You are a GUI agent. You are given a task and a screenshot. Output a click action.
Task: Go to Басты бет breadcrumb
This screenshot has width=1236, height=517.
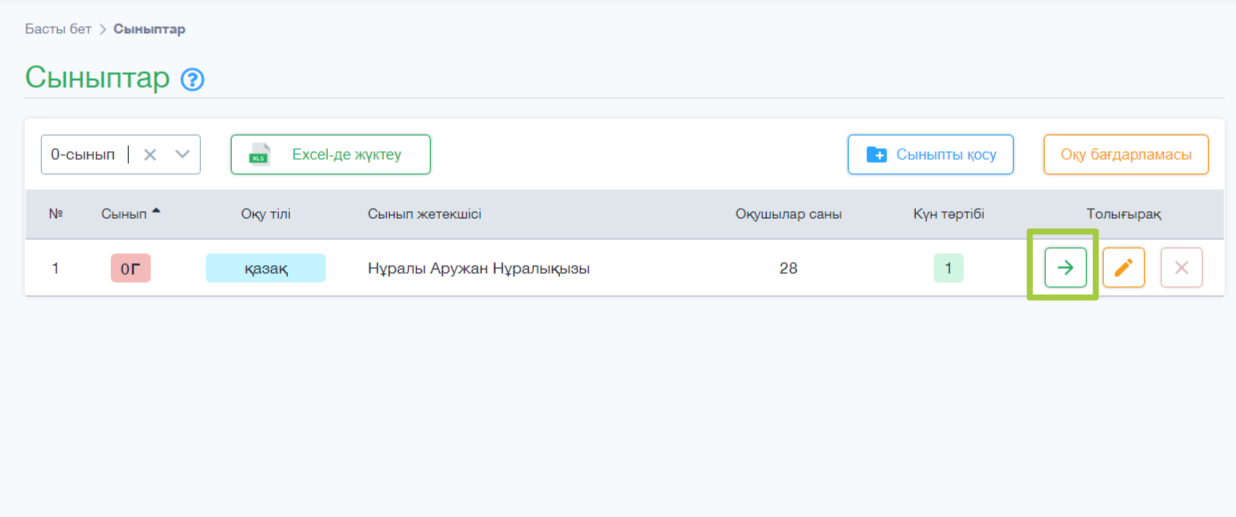coord(58,29)
